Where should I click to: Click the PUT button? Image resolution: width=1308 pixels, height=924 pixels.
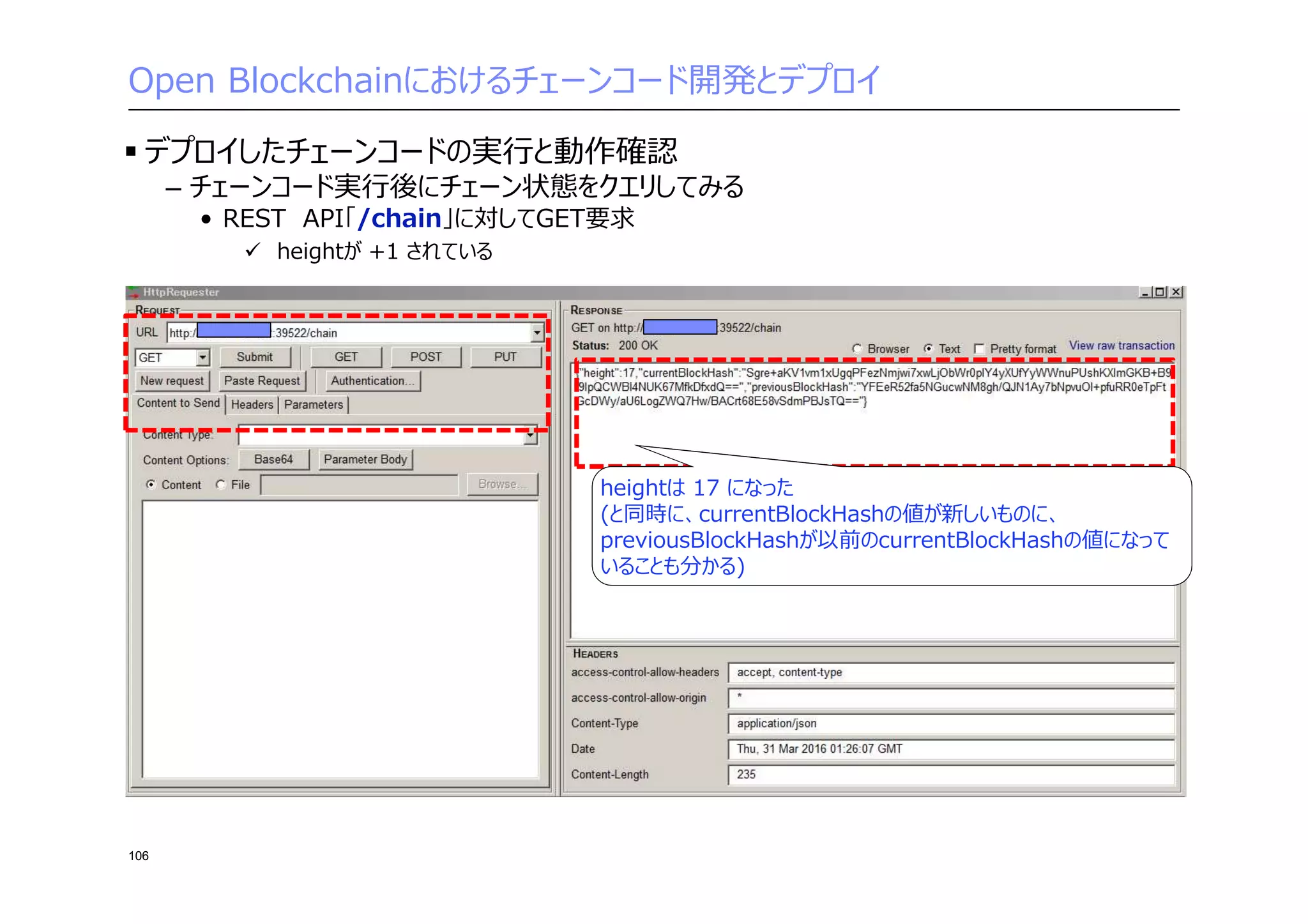[x=505, y=357]
